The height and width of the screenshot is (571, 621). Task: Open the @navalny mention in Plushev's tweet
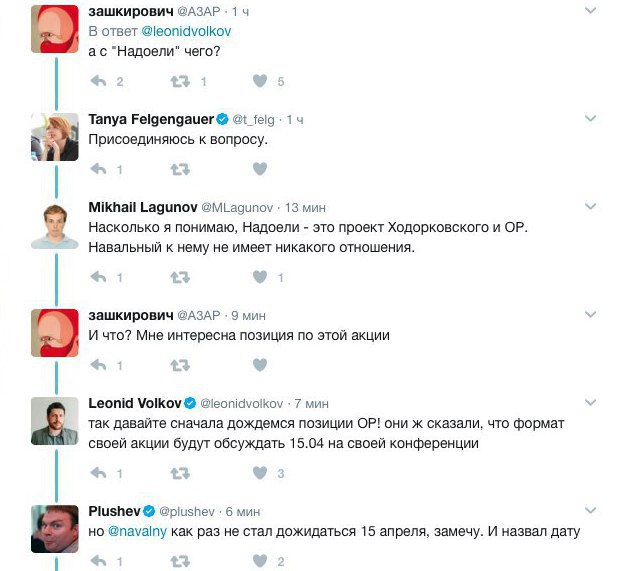point(137,531)
